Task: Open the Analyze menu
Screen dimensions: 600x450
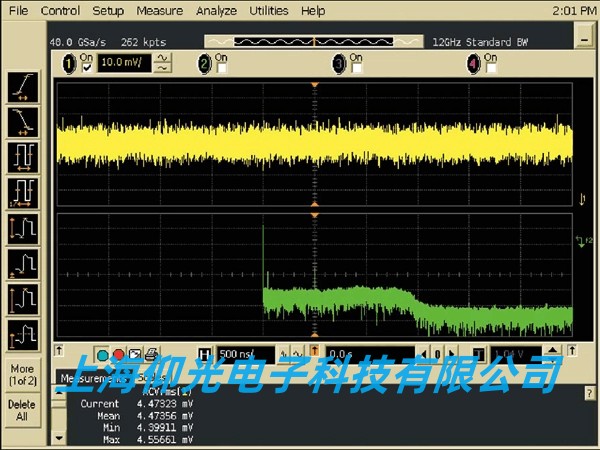Action: pyautogui.click(x=216, y=11)
